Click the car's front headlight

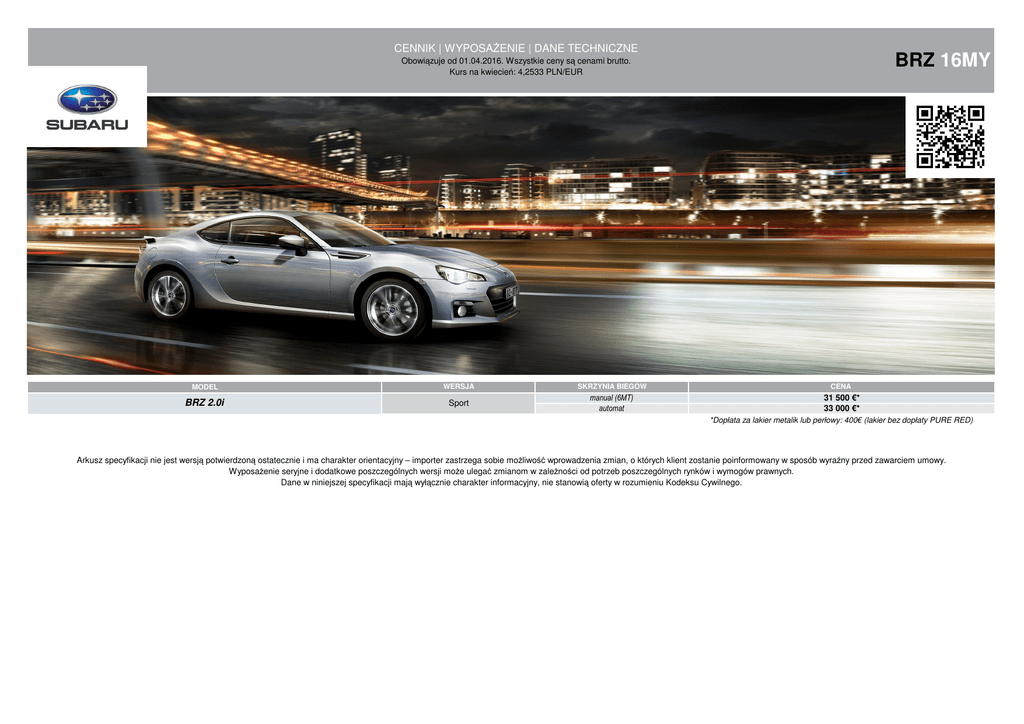pos(461,275)
